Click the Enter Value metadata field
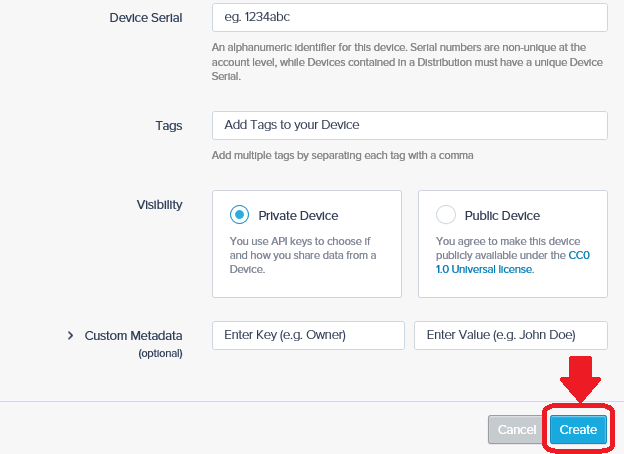624x454 pixels. pos(511,335)
